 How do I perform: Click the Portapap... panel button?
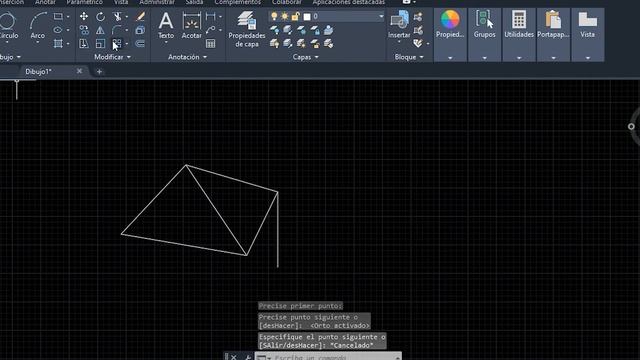[553, 35]
